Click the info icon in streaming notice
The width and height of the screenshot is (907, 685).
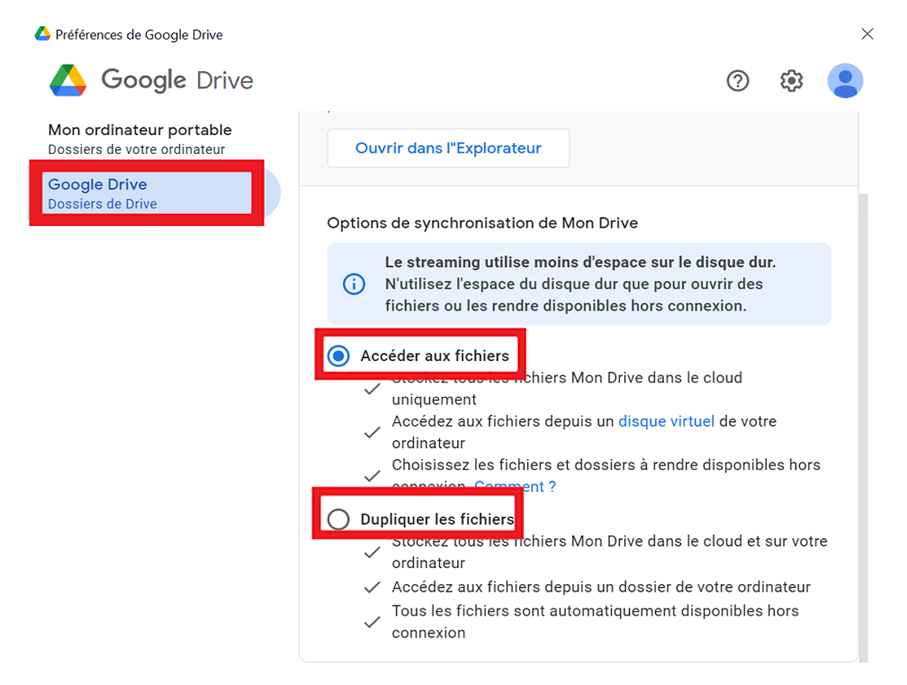(x=354, y=284)
